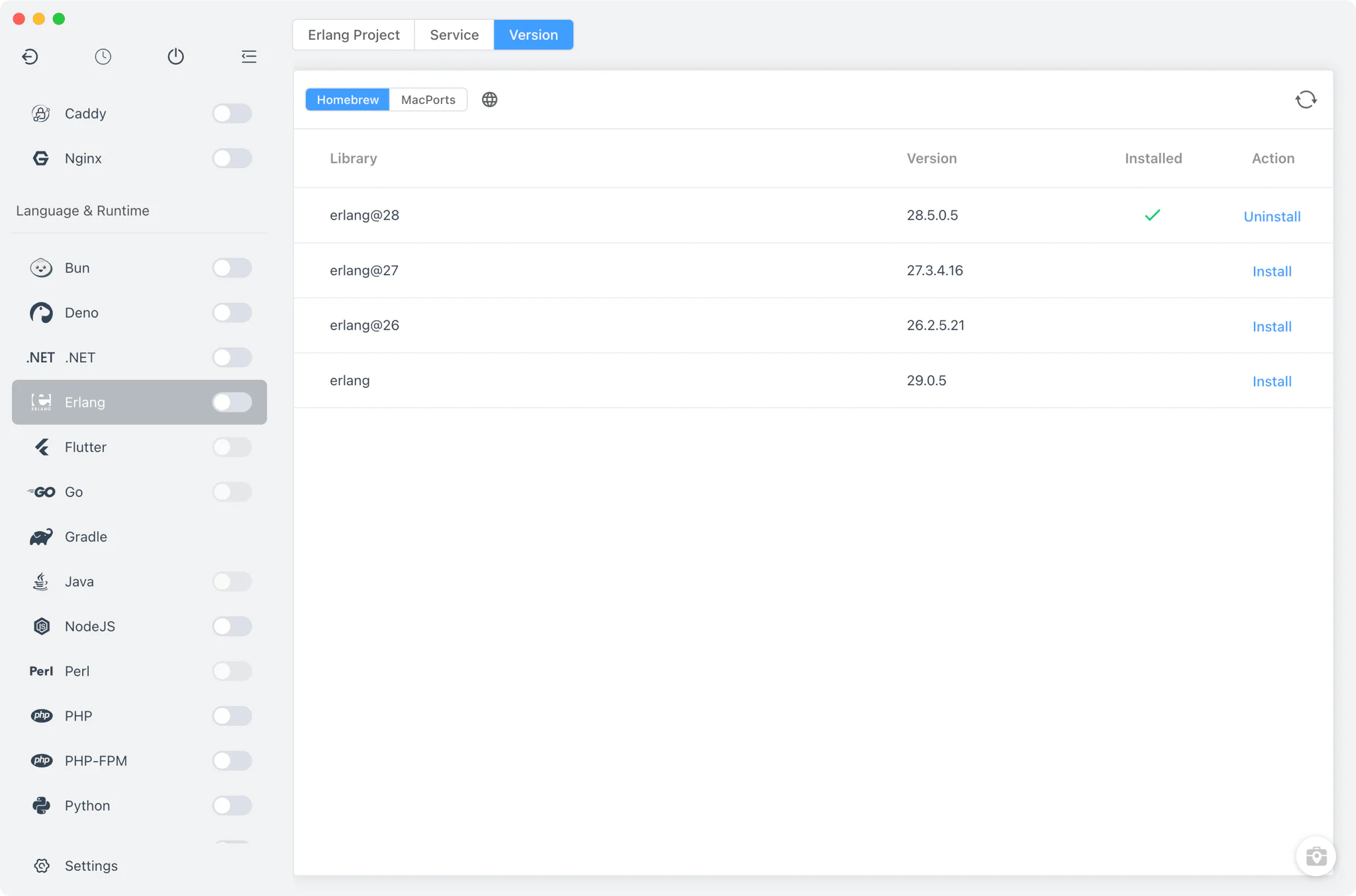Install erlang version 29.0.5
1356x896 pixels.
click(1272, 381)
